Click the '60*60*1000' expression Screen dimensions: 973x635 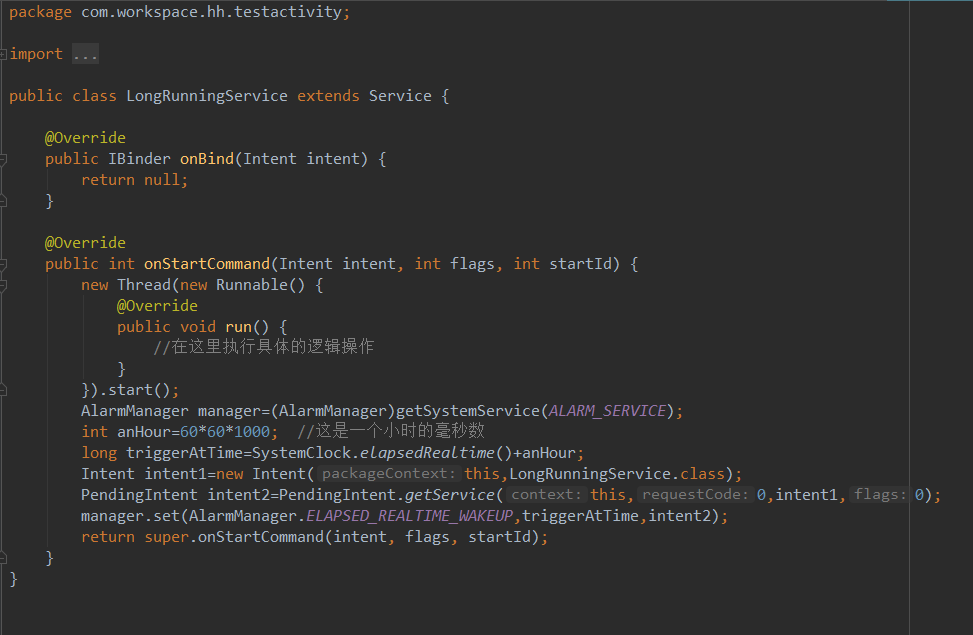(x=225, y=432)
